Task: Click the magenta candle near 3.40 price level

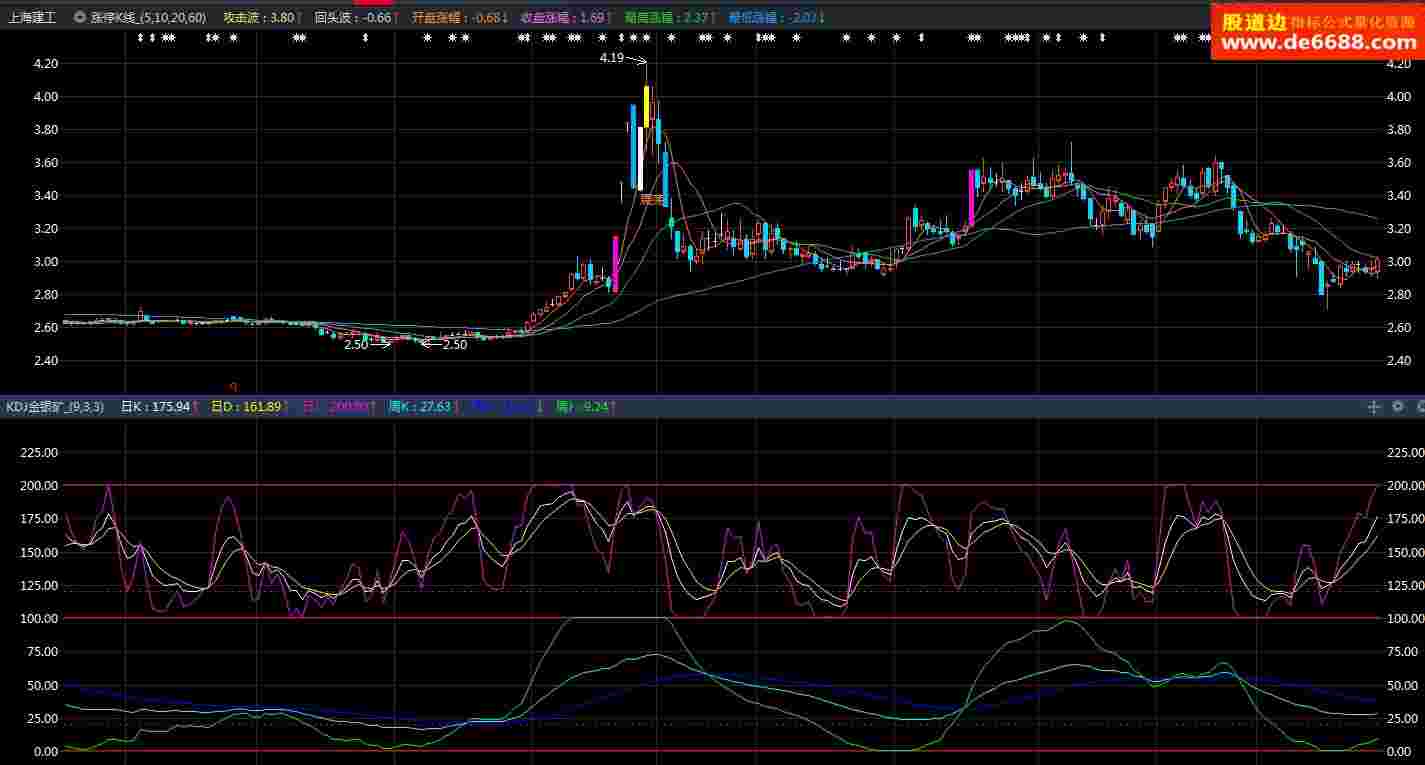Action: (x=970, y=197)
